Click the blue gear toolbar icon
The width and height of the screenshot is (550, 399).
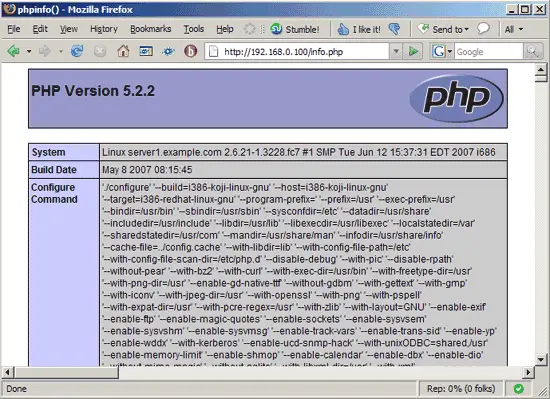point(168,52)
